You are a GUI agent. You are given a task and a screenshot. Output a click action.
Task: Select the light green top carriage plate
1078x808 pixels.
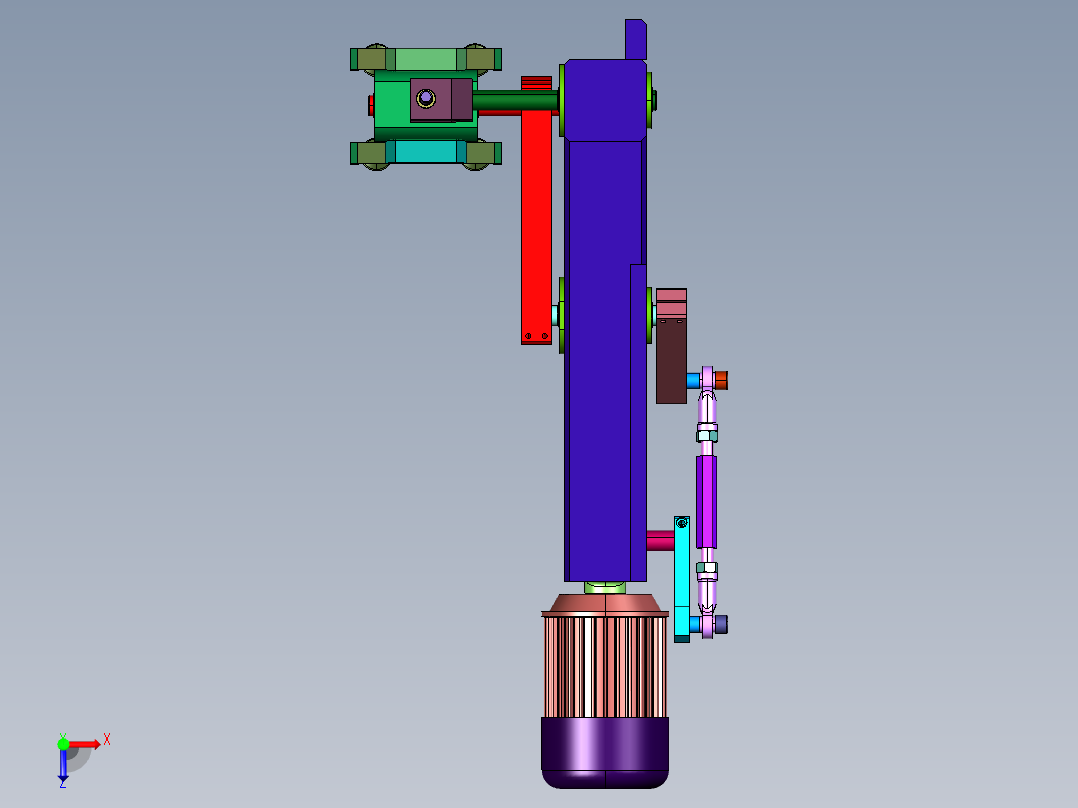[426, 59]
